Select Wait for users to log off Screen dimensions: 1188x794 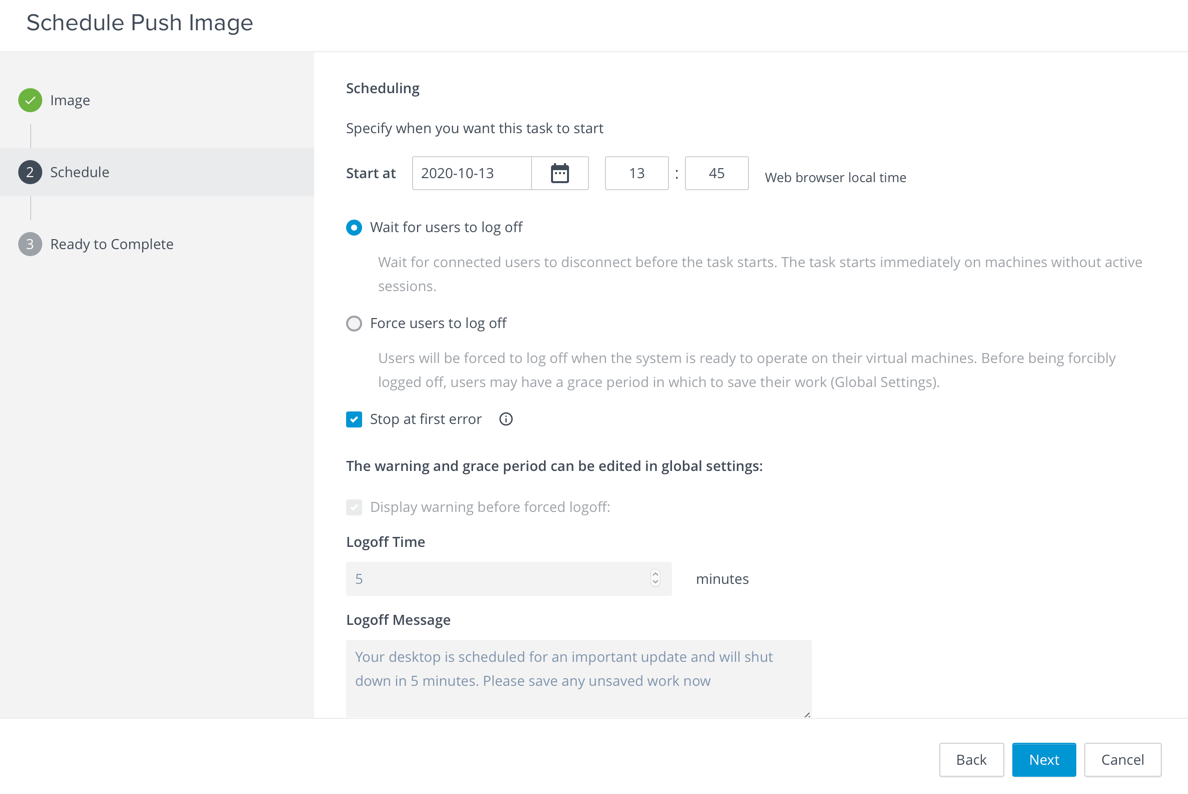[354, 228]
